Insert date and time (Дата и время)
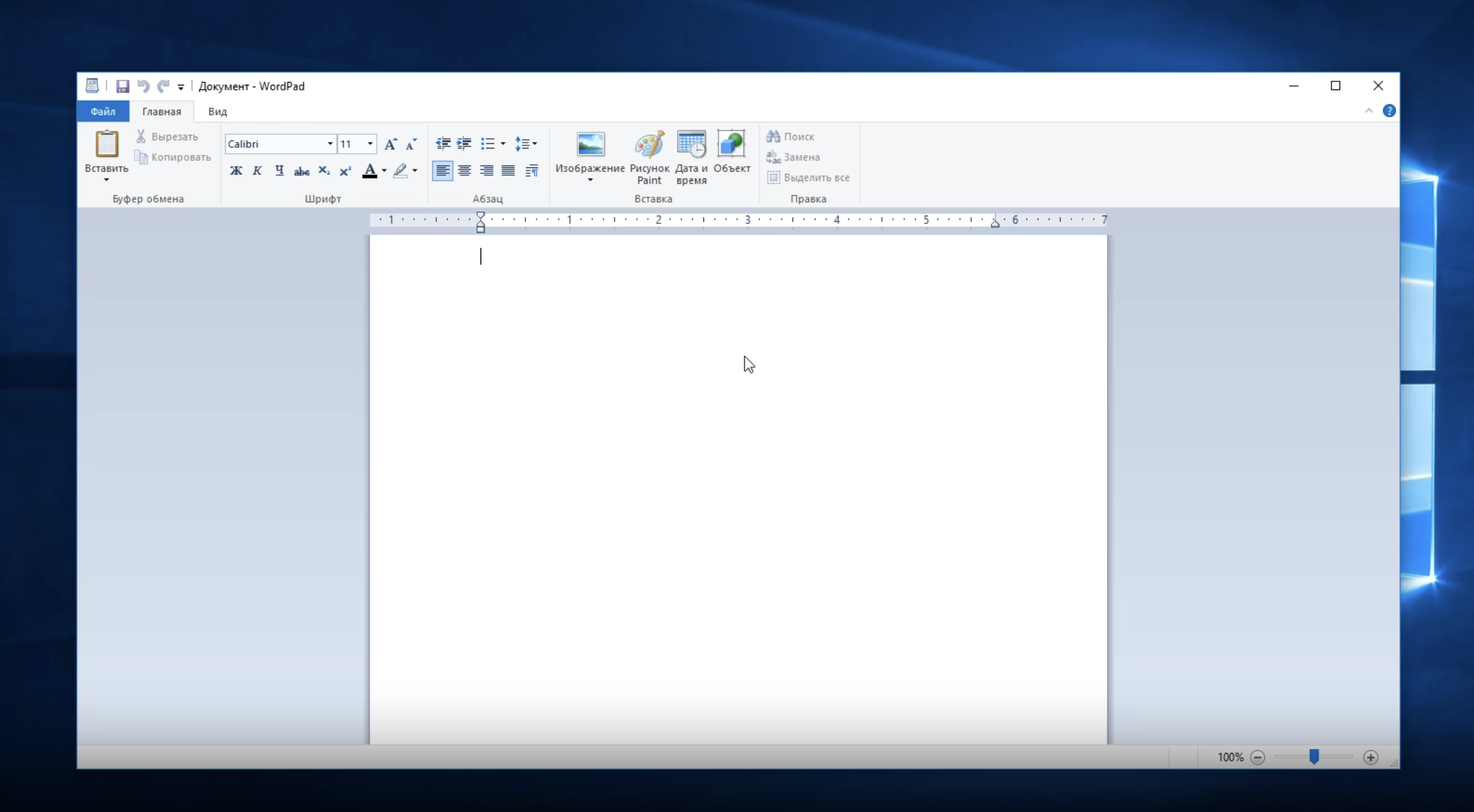The image size is (1474, 812). click(x=691, y=157)
